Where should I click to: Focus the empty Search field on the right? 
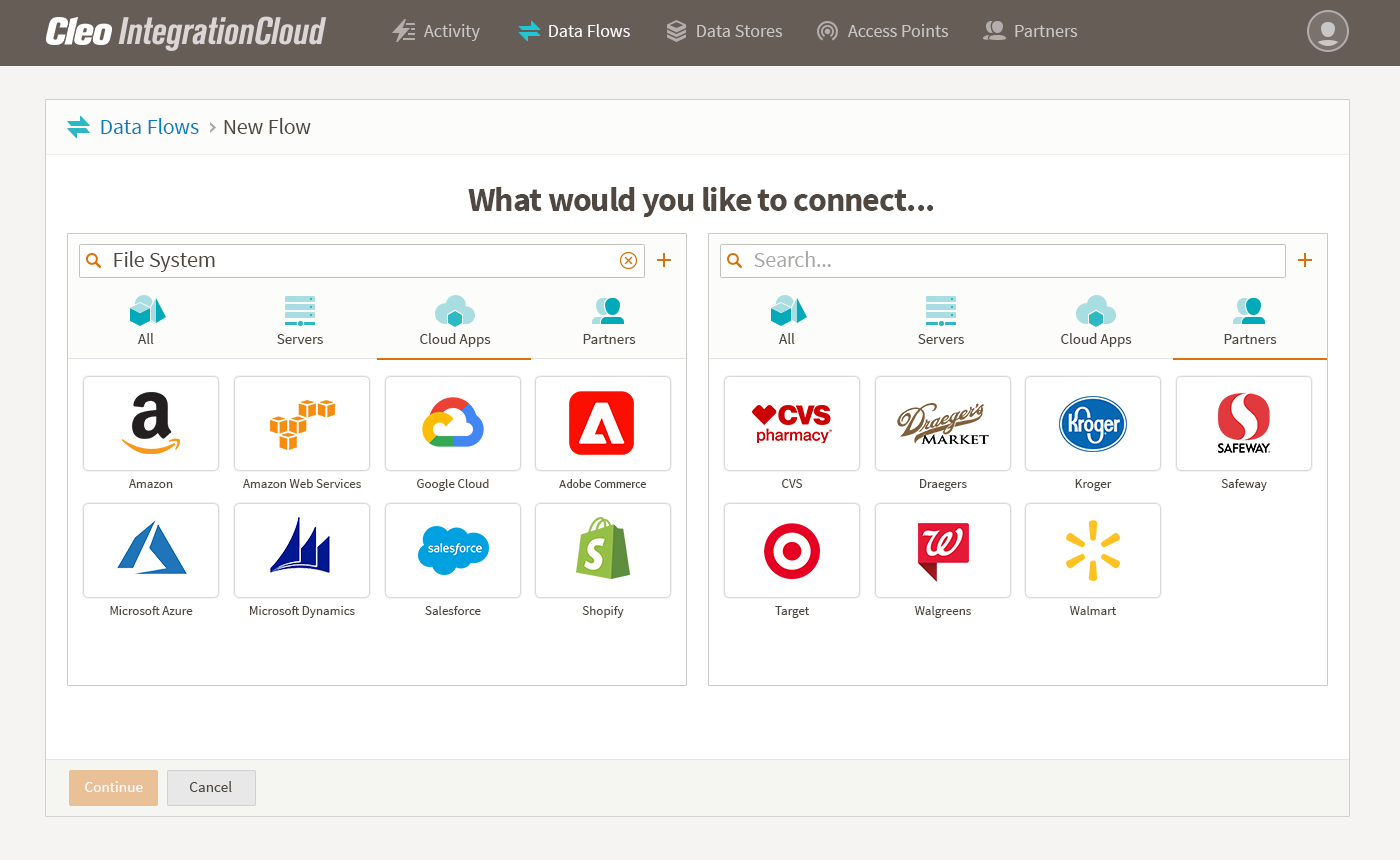[x=1003, y=261]
